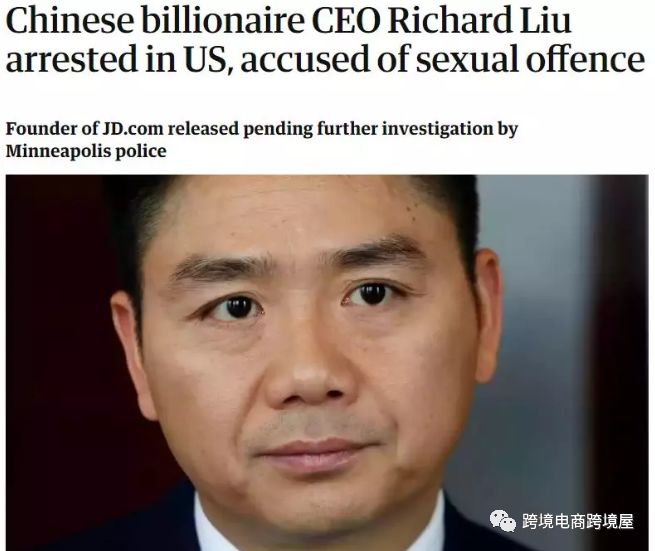This screenshot has width=655, height=551.
Task: Click the word 'accused' in the headline
Action: (x=305, y=59)
